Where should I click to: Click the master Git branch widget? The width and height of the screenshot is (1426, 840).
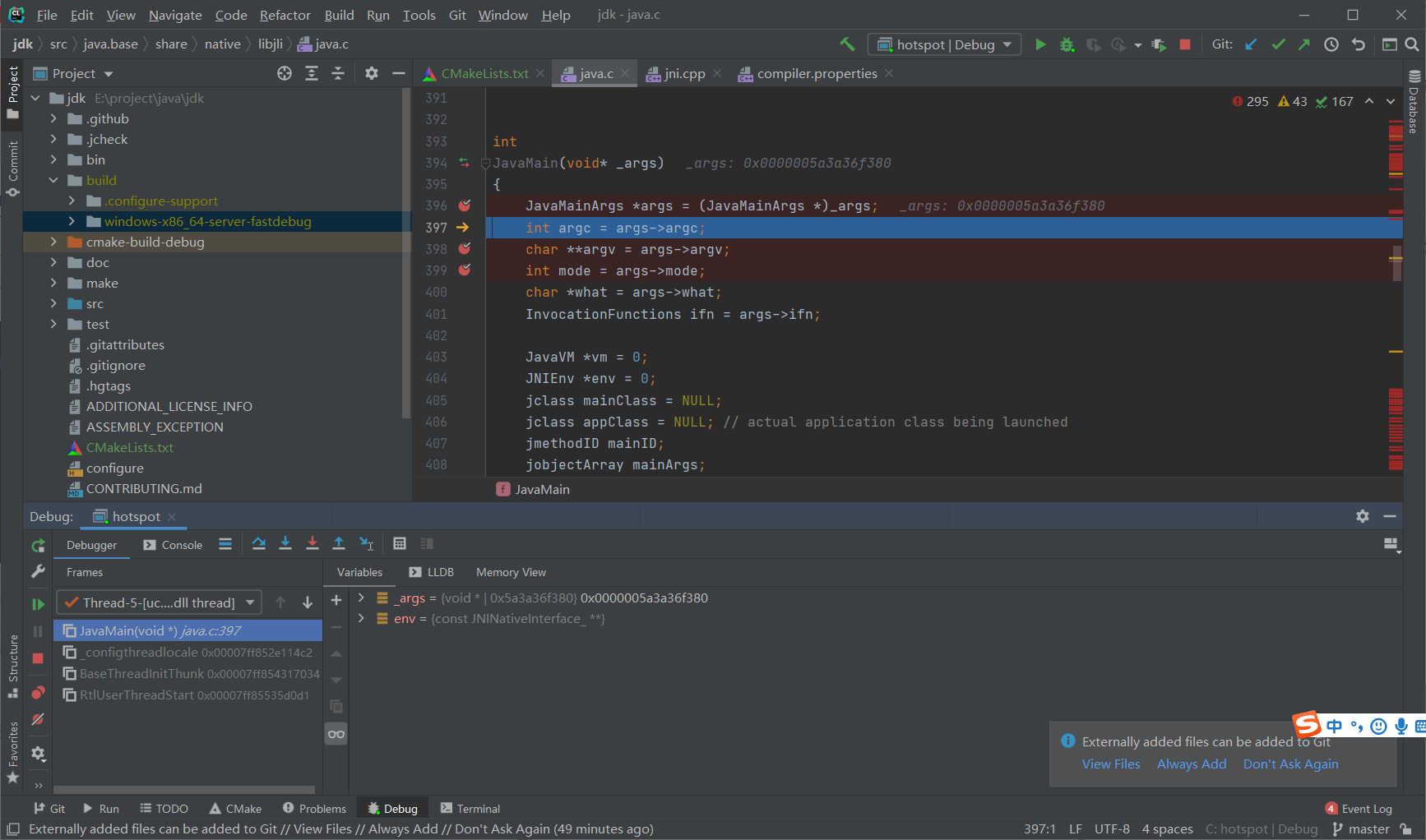(x=1361, y=828)
